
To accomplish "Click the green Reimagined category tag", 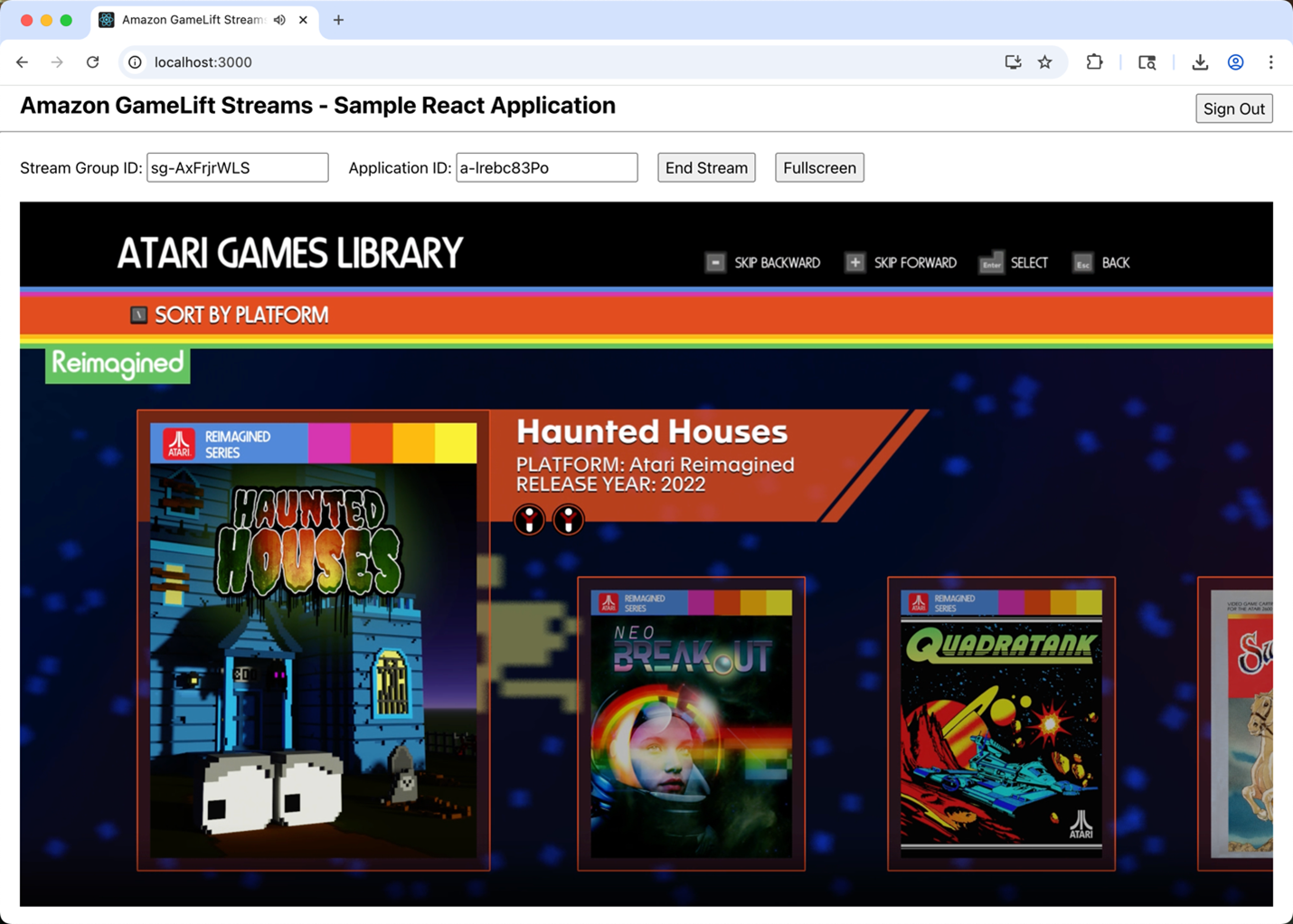I will click(118, 364).
